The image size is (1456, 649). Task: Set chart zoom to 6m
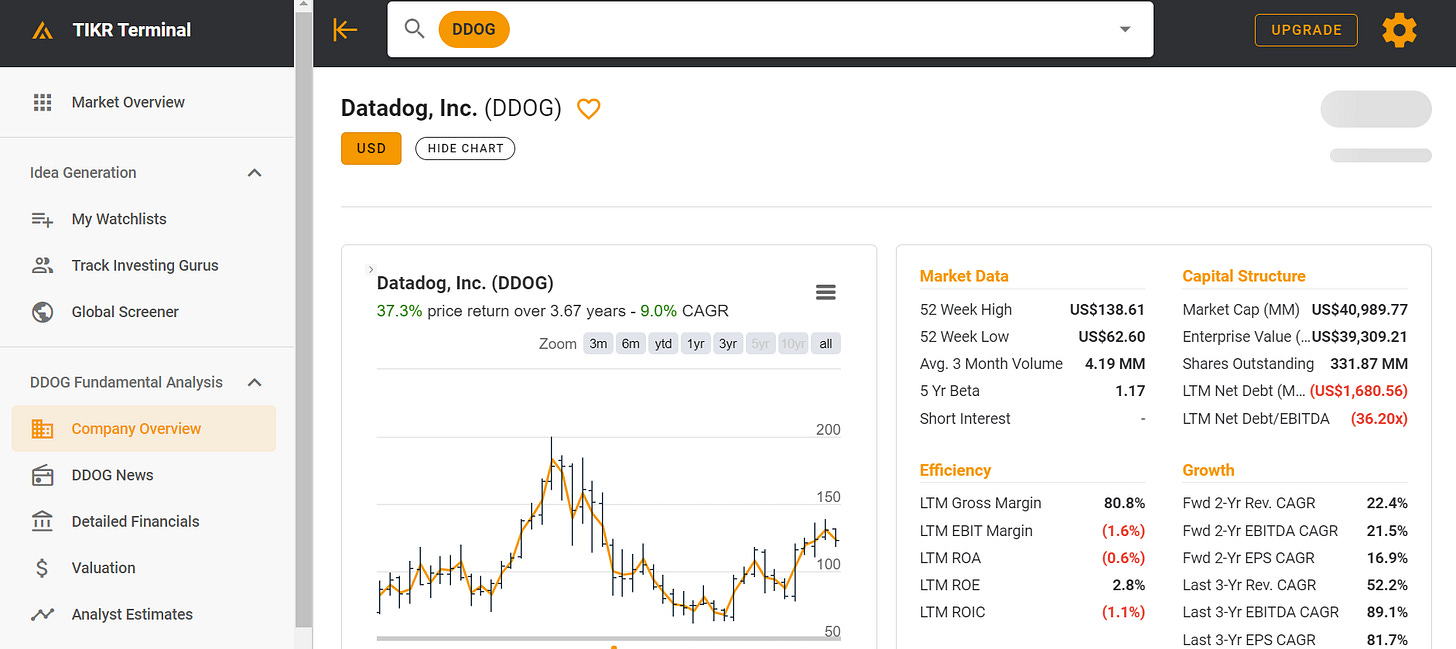pos(630,344)
